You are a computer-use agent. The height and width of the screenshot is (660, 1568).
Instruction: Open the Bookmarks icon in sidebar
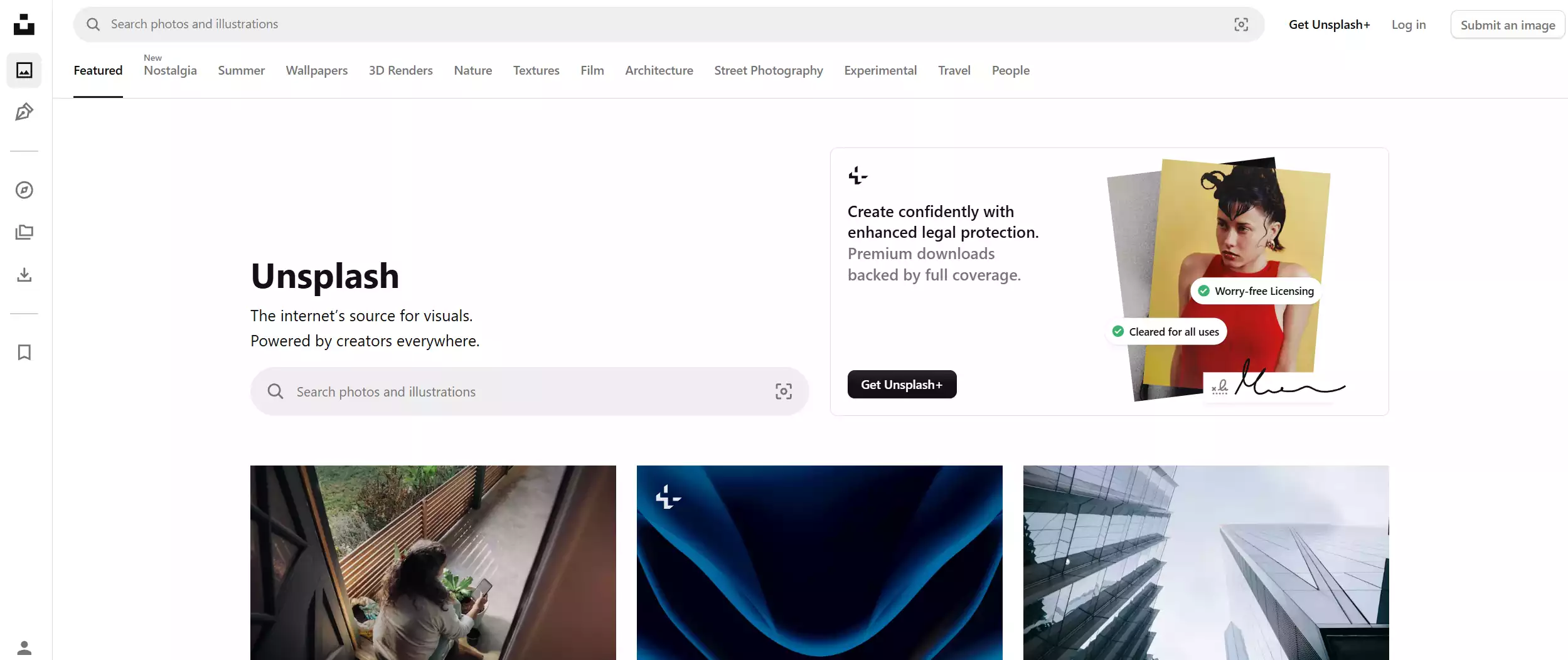[24, 353]
